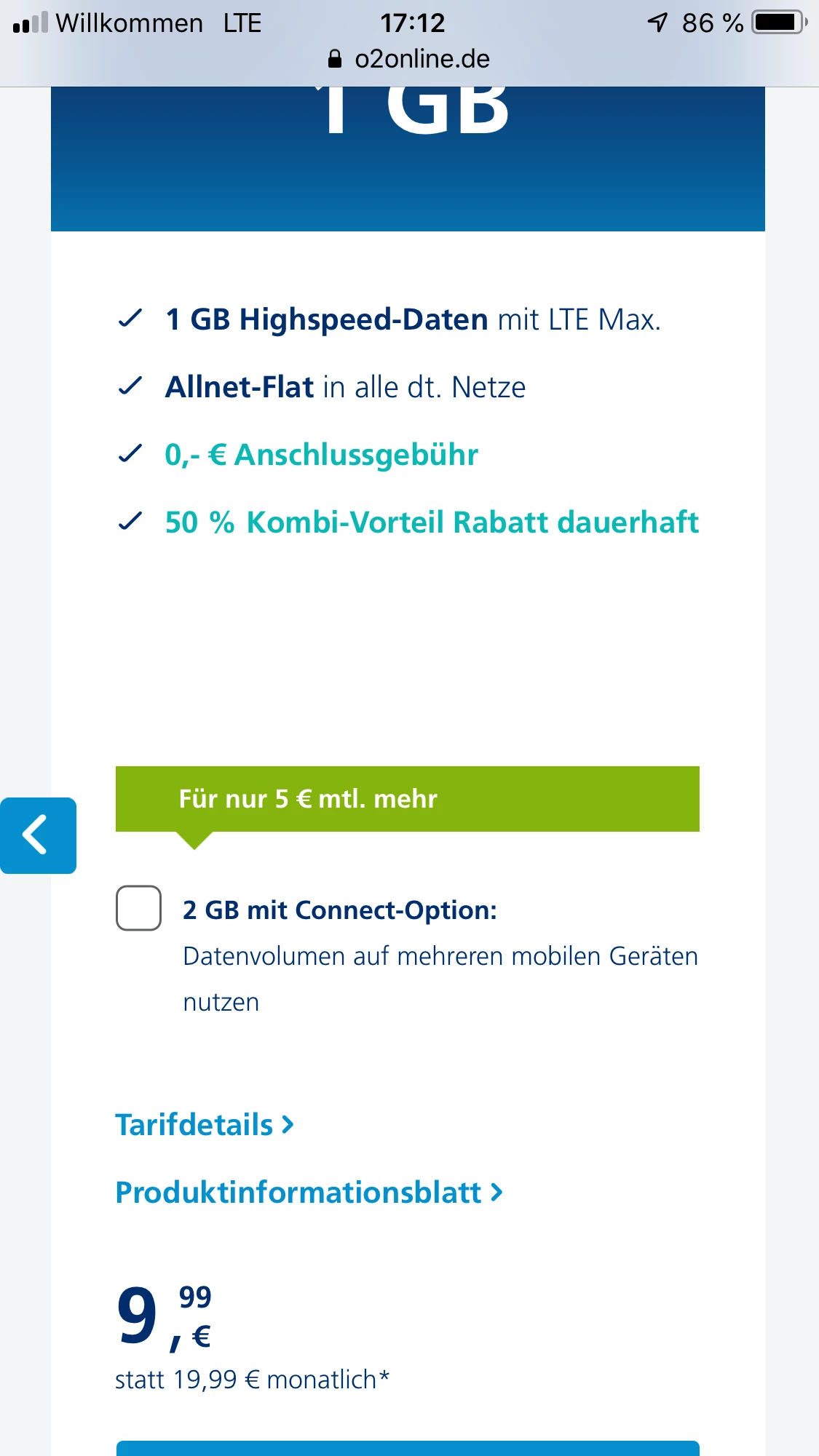This screenshot has height=1456, width=819.
Task: Tap checkmark beside 50 % Kombi-Vorteil
Action: (x=130, y=522)
